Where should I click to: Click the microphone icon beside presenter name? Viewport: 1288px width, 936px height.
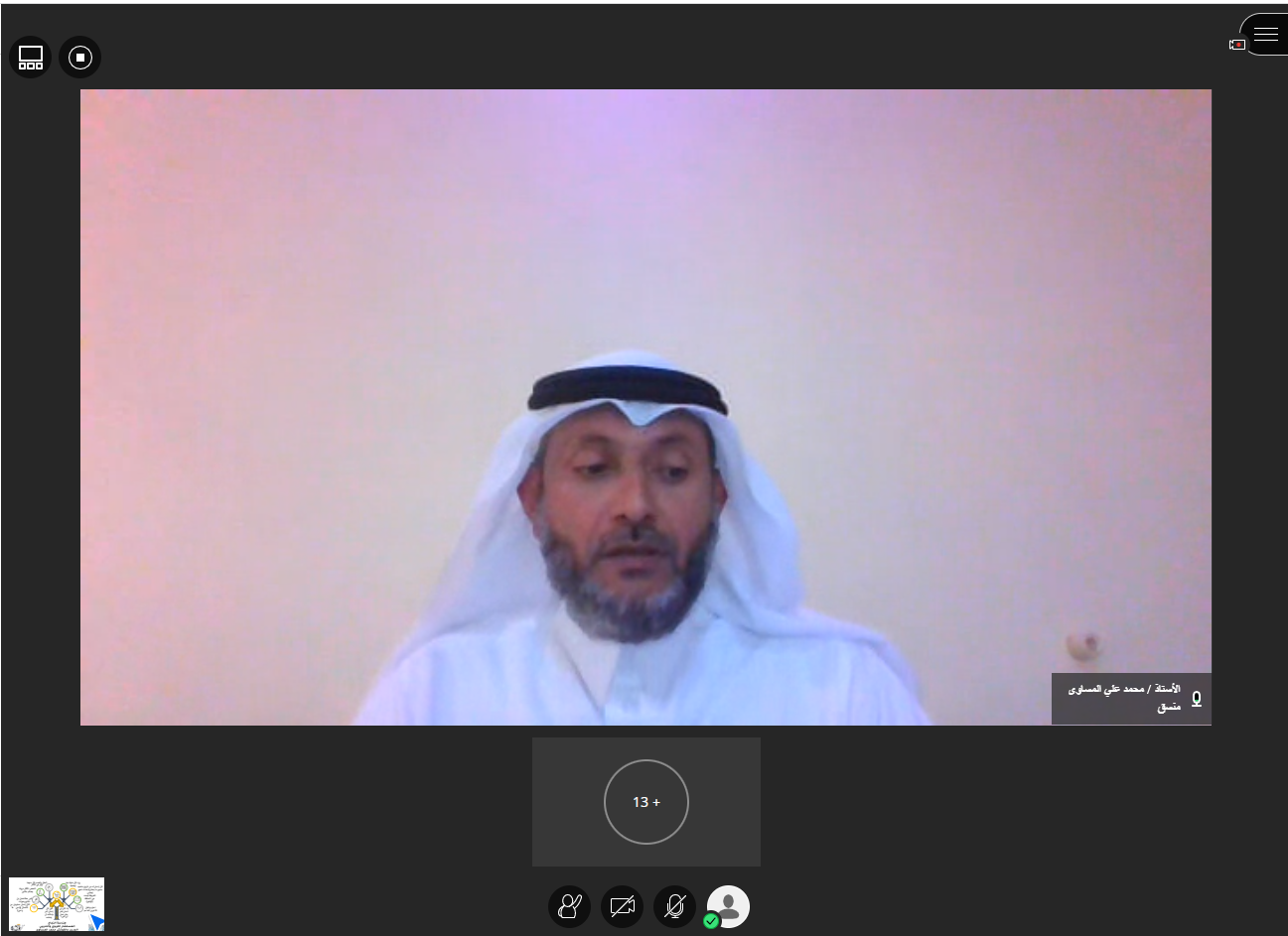point(1197,699)
